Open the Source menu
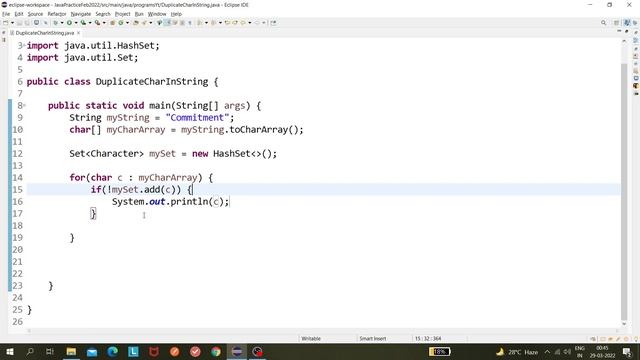The height and width of the screenshot is (360, 640). [x=35, y=14]
